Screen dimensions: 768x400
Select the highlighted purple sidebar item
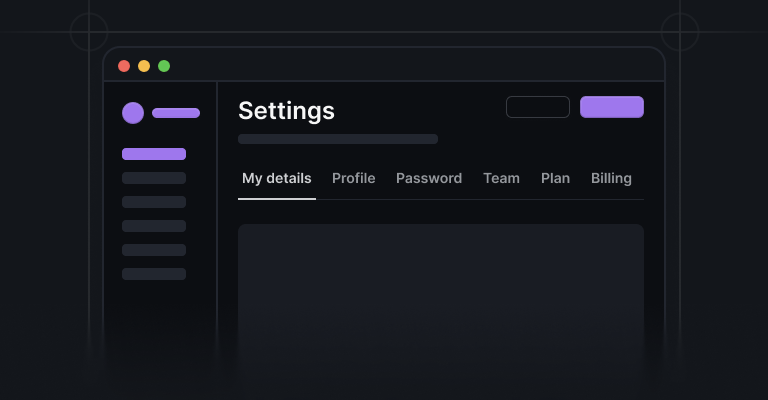pos(154,154)
